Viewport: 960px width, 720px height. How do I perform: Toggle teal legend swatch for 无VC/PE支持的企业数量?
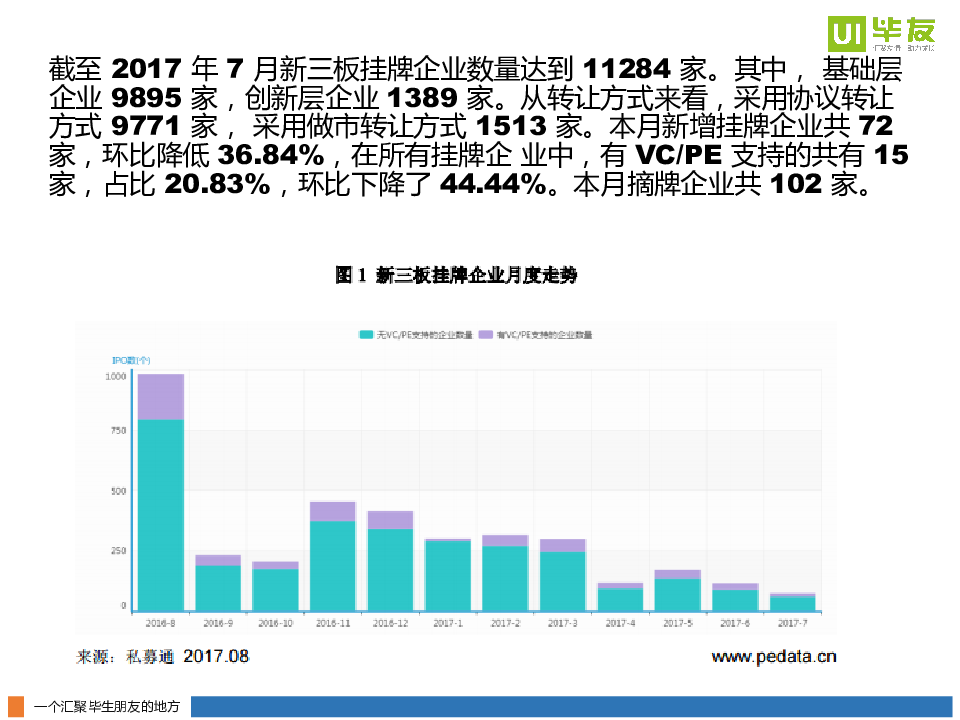366,335
